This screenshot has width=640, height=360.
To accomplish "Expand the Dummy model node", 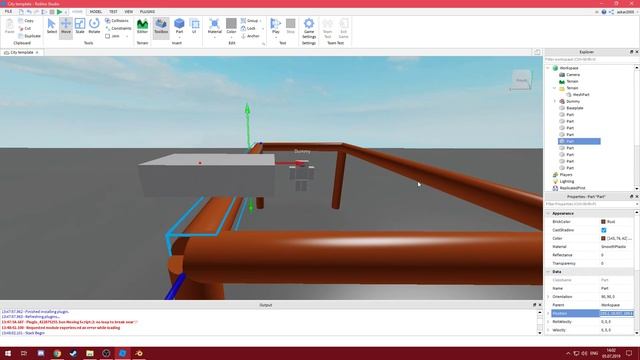I will [555, 101].
